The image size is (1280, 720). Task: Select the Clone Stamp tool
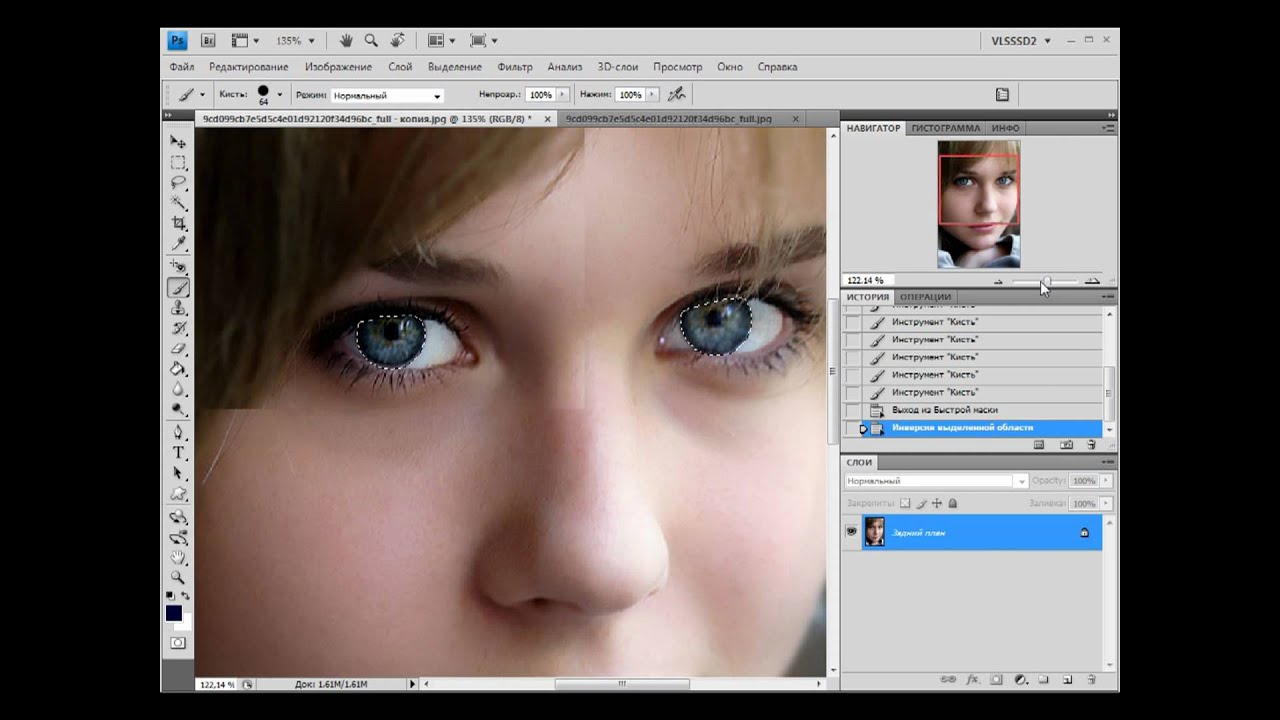pyautogui.click(x=178, y=308)
